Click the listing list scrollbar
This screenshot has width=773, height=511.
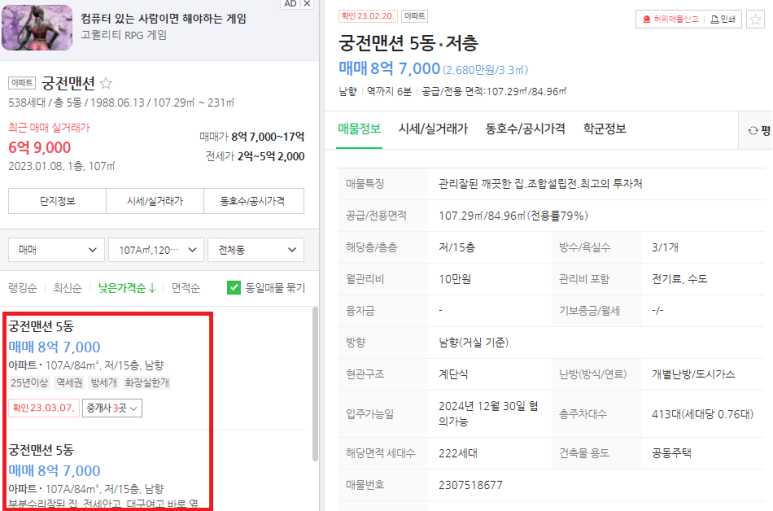[x=315, y=384]
